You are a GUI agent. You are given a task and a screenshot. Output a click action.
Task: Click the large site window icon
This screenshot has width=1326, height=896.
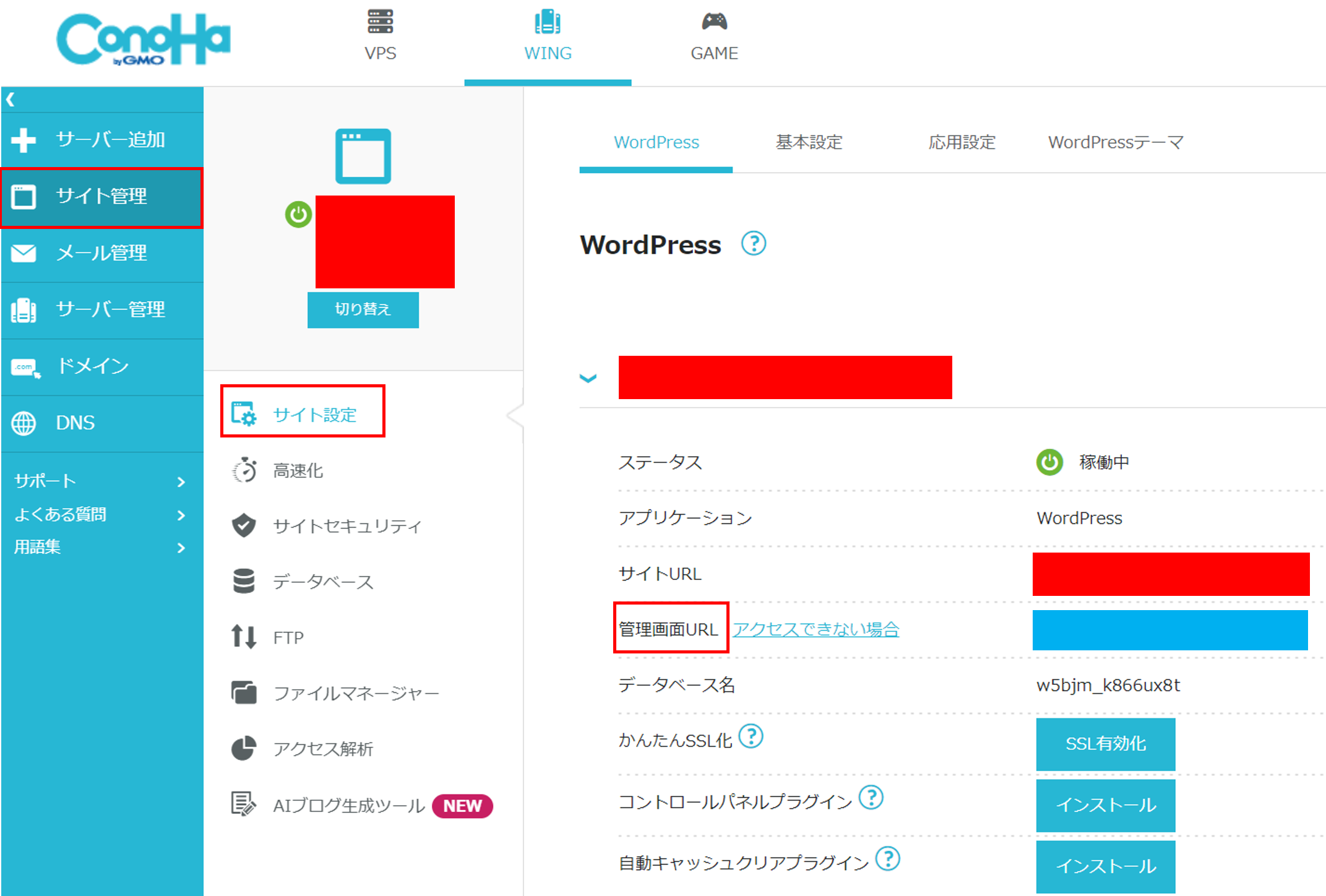click(363, 156)
